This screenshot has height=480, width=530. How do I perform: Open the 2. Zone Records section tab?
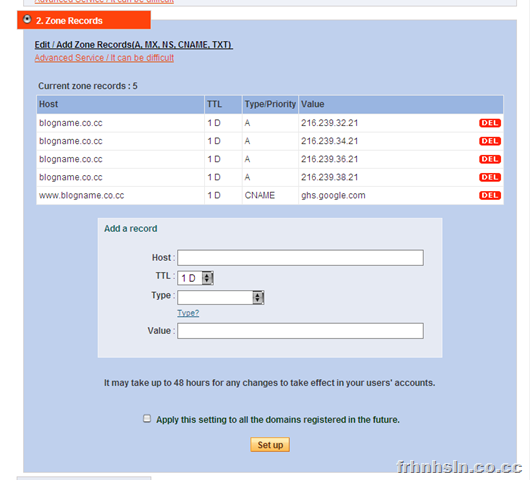tap(84, 20)
